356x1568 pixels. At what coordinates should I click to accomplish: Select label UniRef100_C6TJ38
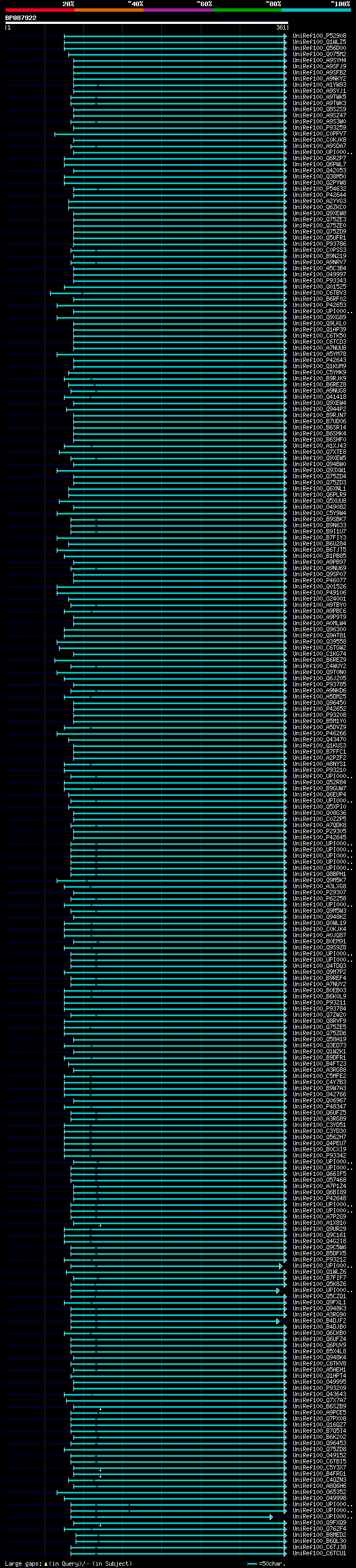(319, 1547)
